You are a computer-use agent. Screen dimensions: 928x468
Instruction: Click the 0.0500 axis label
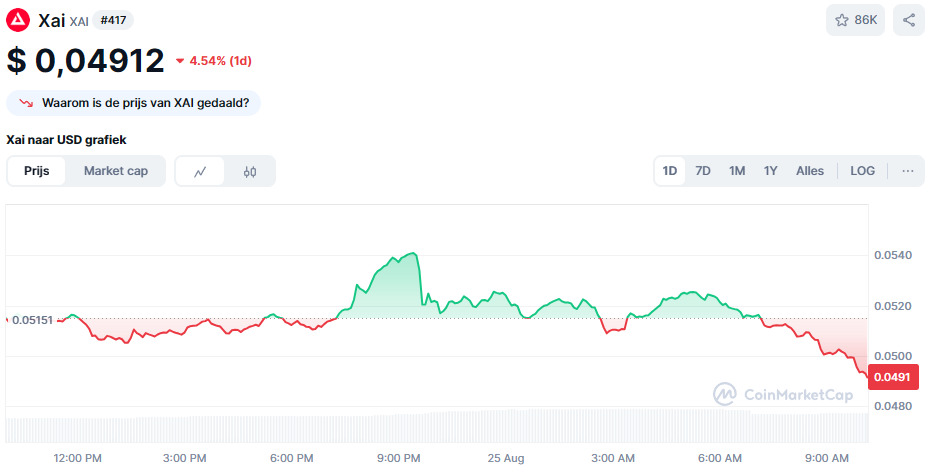pyautogui.click(x=893, y=356)
